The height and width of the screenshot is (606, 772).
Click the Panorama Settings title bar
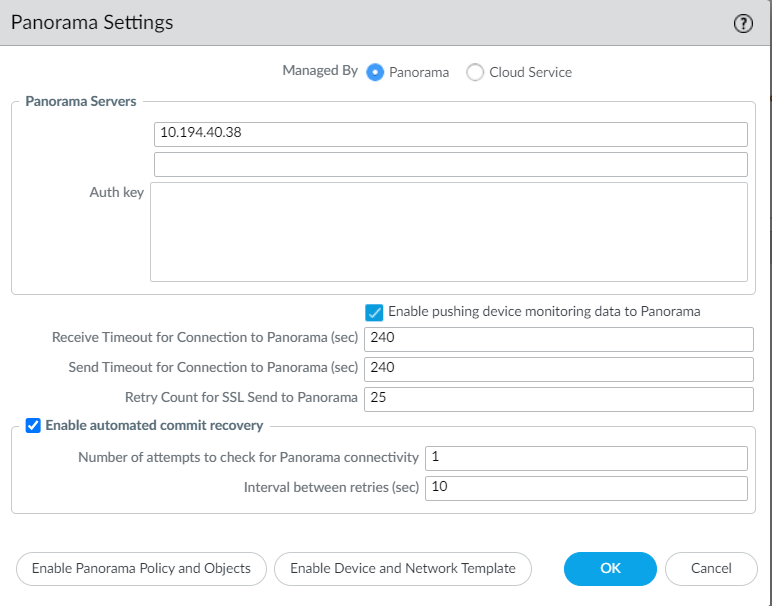[300, 23]
